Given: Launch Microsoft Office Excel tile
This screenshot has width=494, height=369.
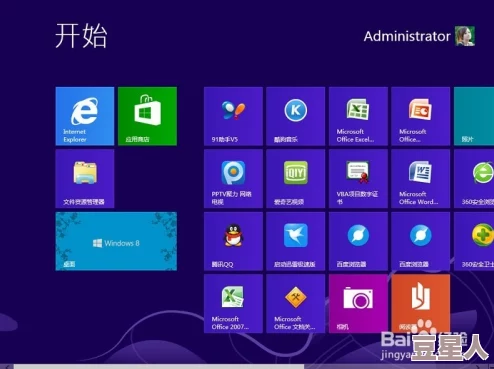Looking at the screenshot, I should click(358, 116).
